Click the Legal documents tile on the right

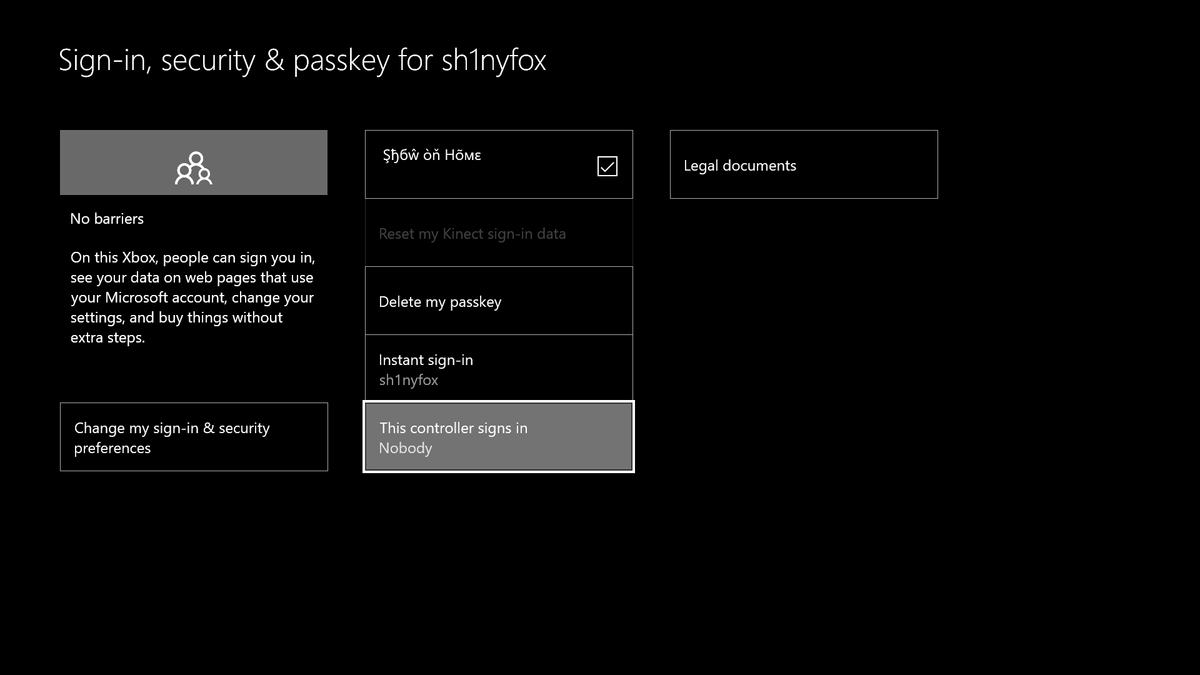pyautogui.click(x=803, y=164)
